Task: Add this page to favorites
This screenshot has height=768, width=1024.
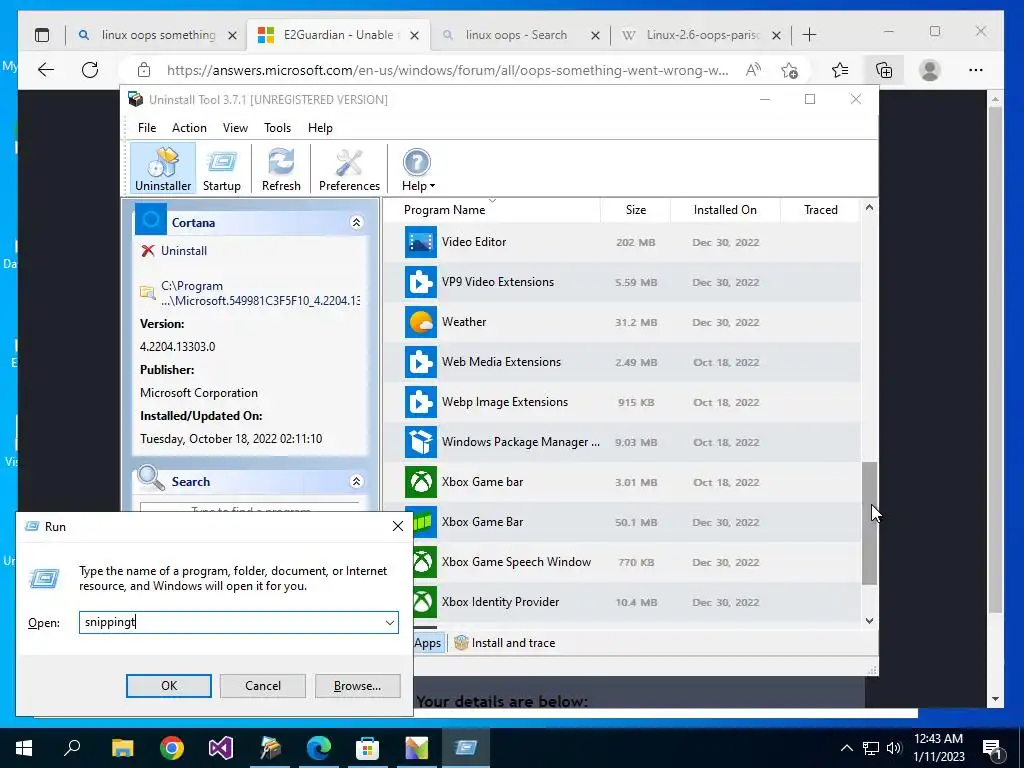Action: coord(790,70)
